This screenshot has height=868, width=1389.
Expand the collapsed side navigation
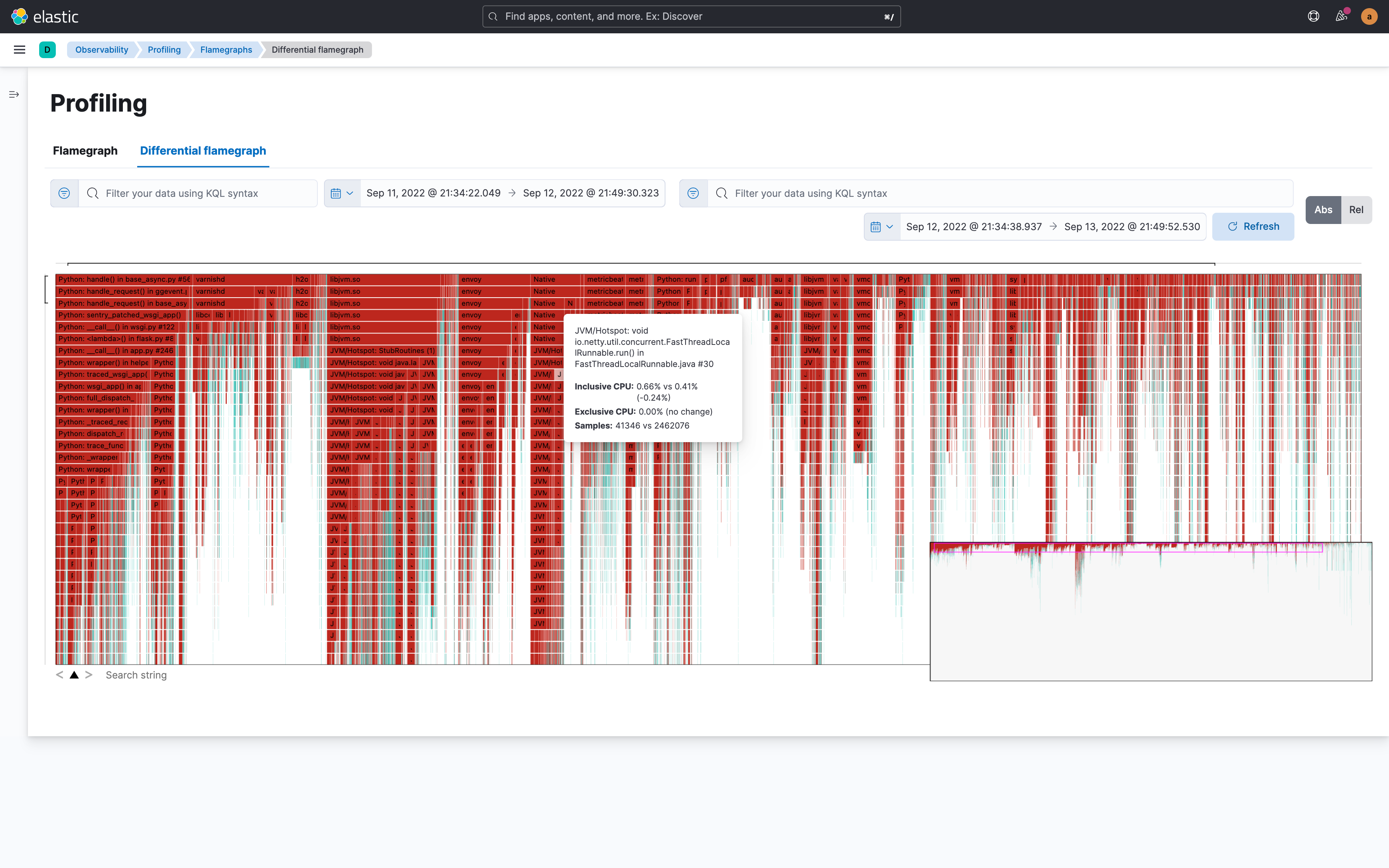14,94
